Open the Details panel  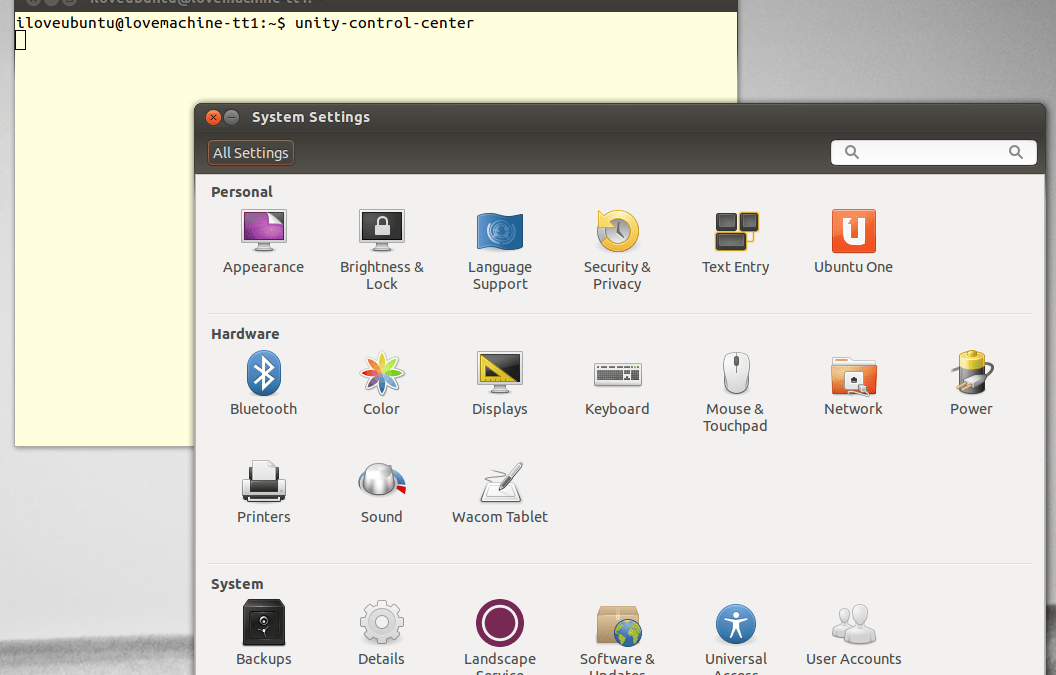point(381,633)
